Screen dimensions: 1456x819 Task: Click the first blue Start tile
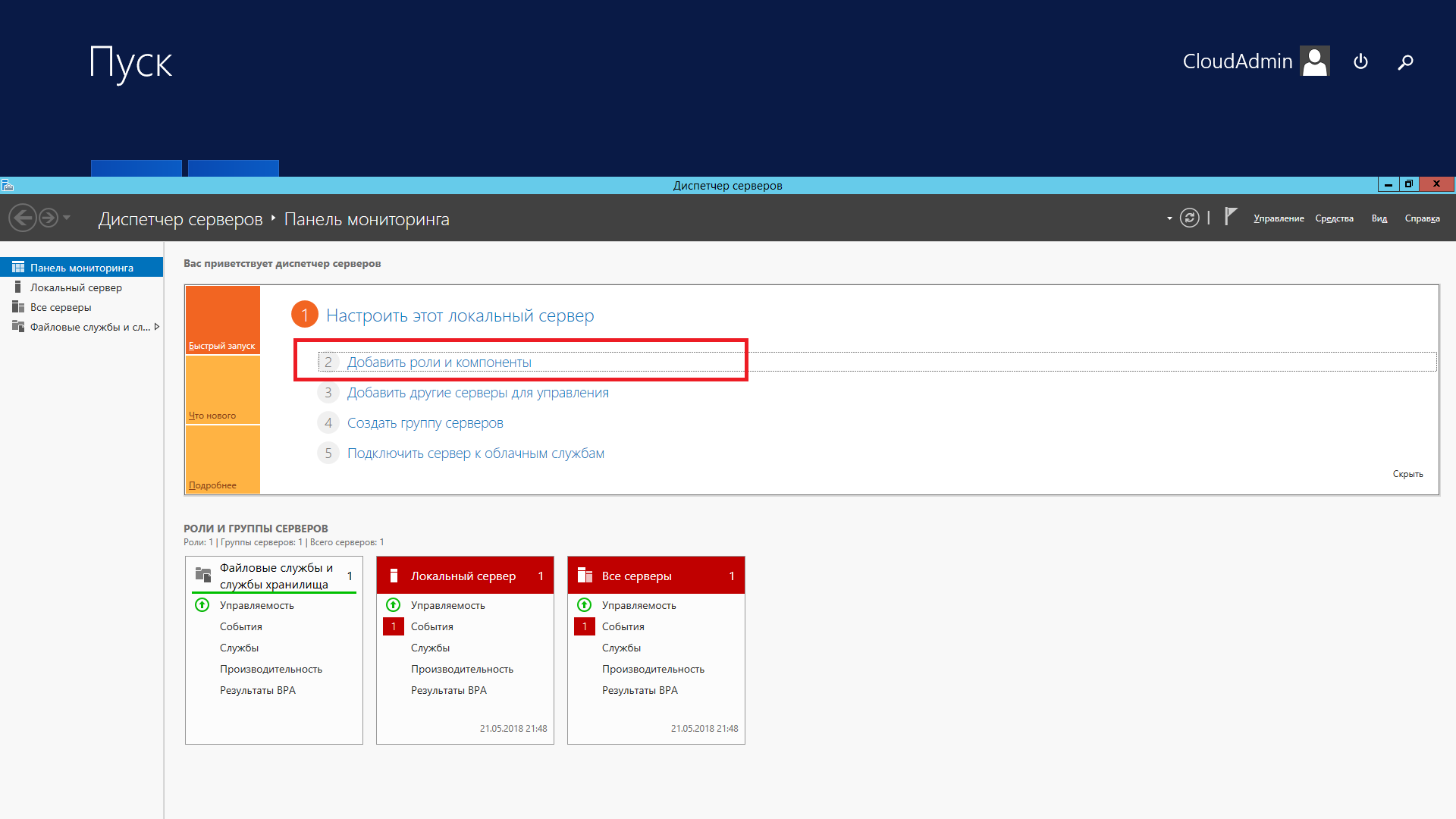136,168
